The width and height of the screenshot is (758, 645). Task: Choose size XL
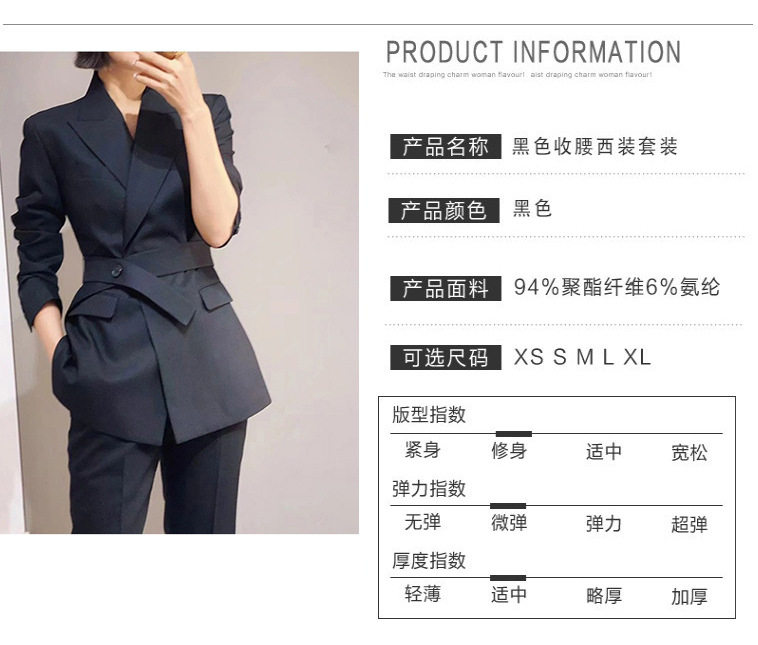pos(637,358)
